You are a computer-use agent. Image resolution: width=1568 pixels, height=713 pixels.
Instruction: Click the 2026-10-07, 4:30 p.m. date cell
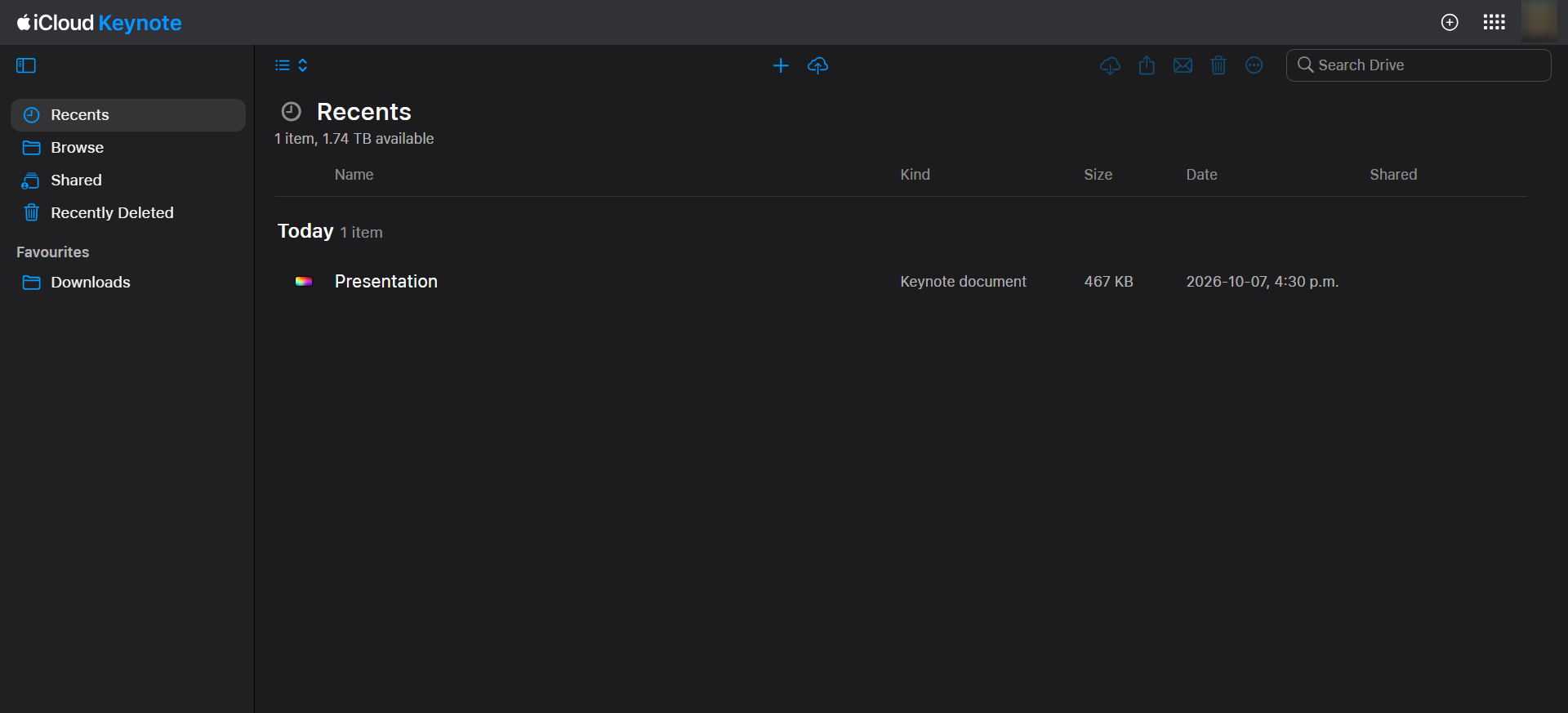click(x=1262, y=282)
